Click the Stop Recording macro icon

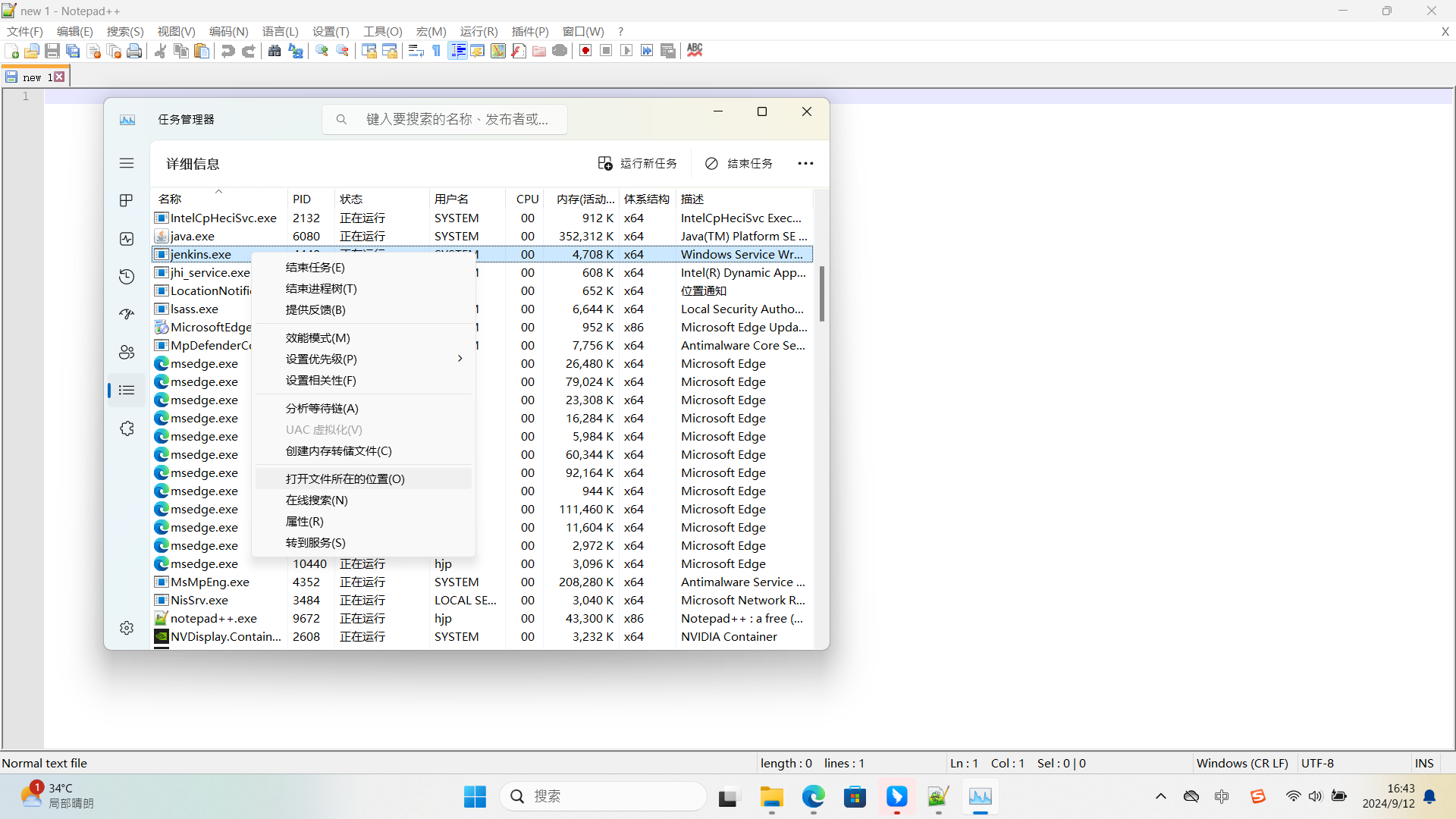point(606,51)
